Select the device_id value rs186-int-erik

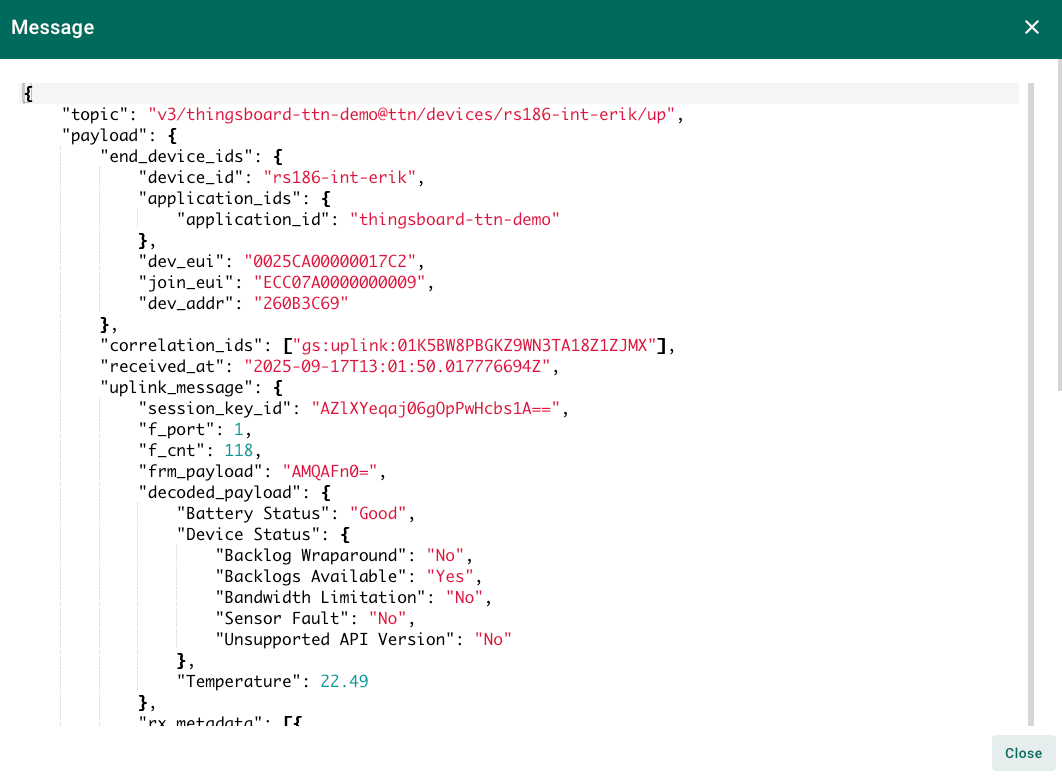coord(340,177)
